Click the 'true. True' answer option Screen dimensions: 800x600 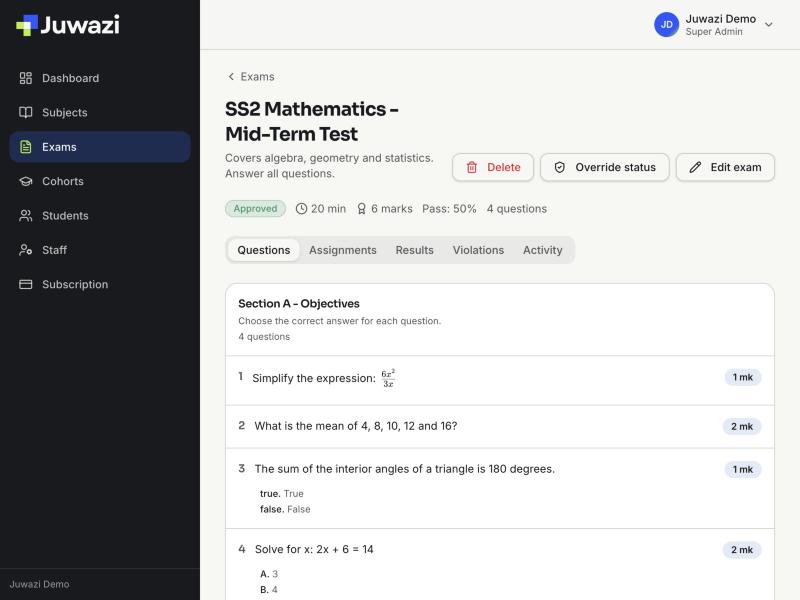(282, 494)
